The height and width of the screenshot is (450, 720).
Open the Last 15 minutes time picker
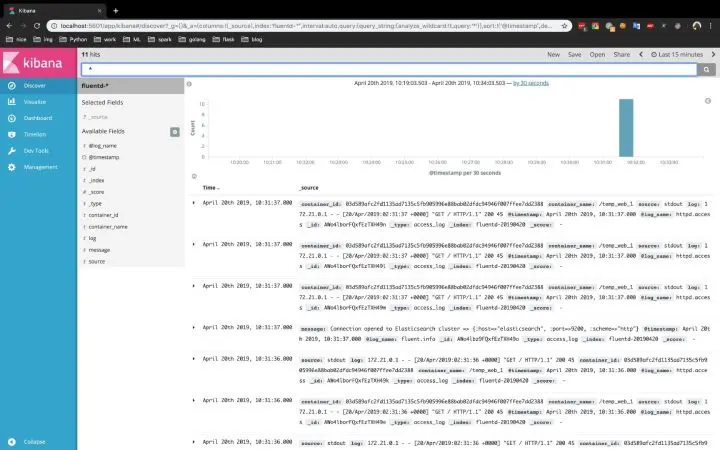pos(677,54)
